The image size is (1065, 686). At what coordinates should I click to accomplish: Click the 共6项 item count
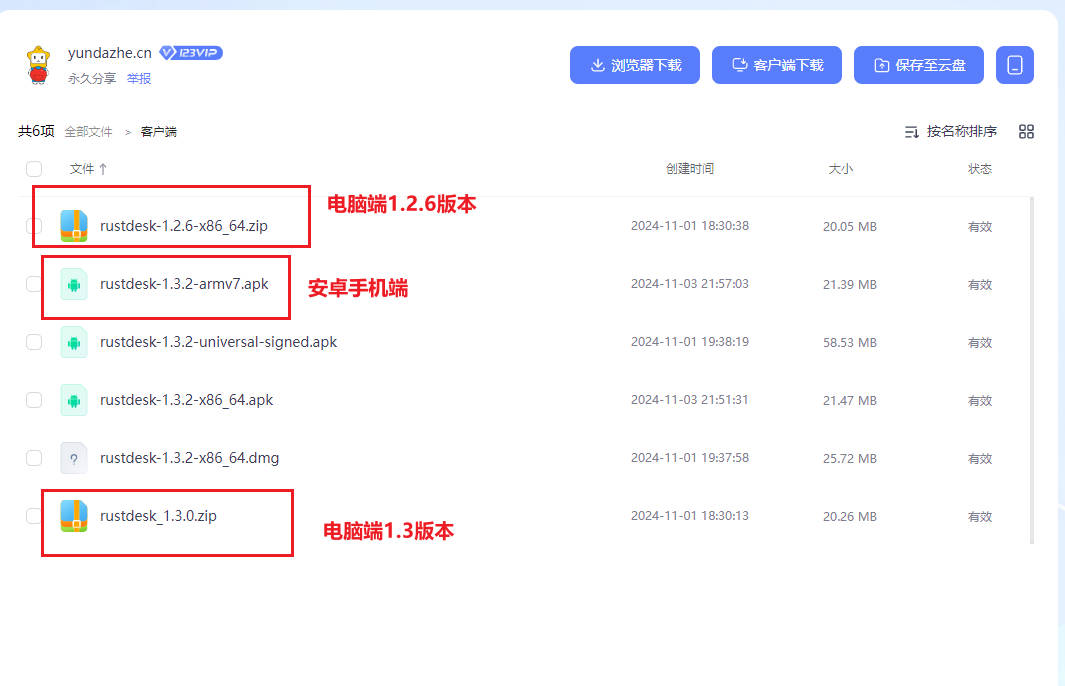tap(36, 132)
